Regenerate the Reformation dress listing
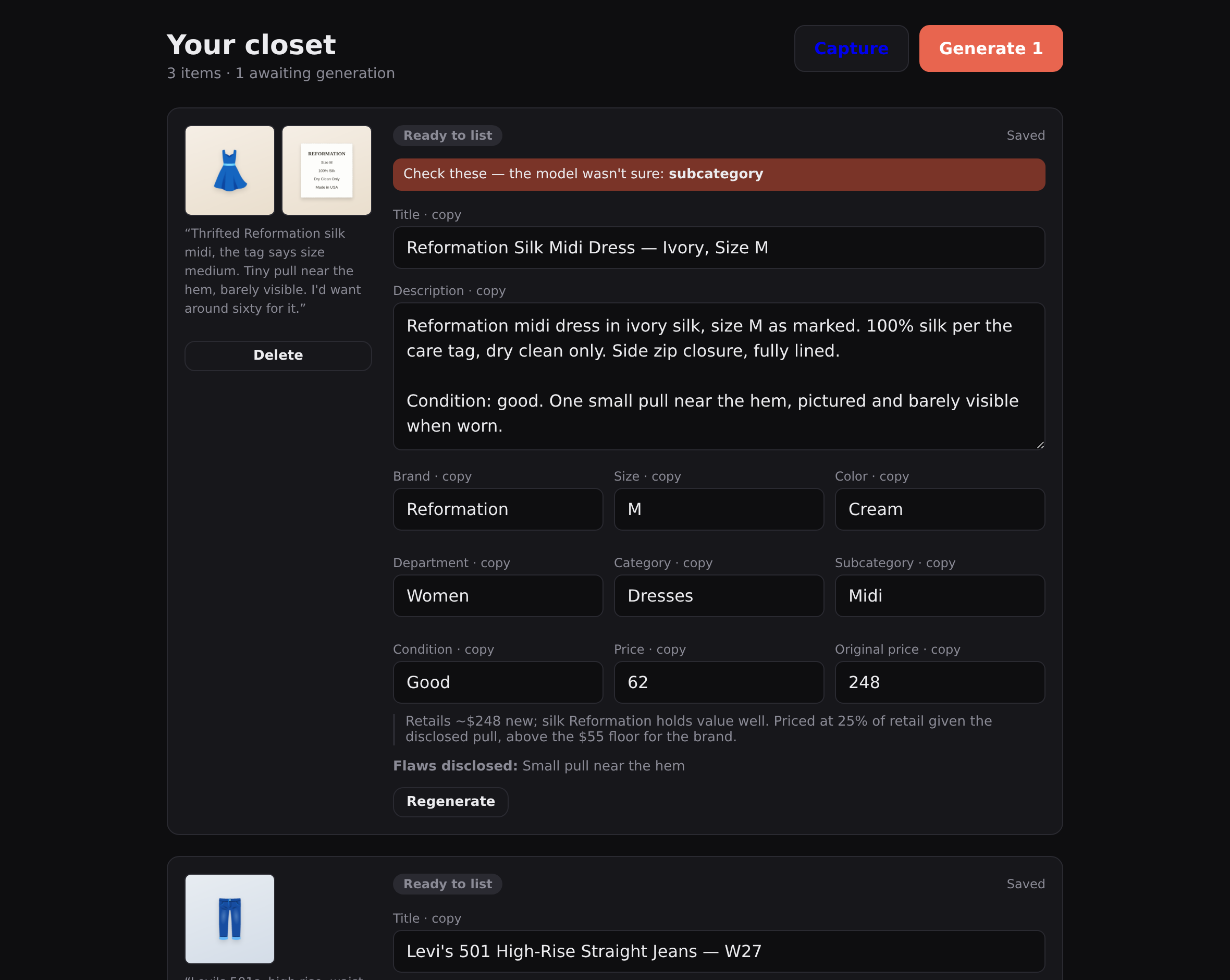The image size is (1230, 980). tap(451, 802)
